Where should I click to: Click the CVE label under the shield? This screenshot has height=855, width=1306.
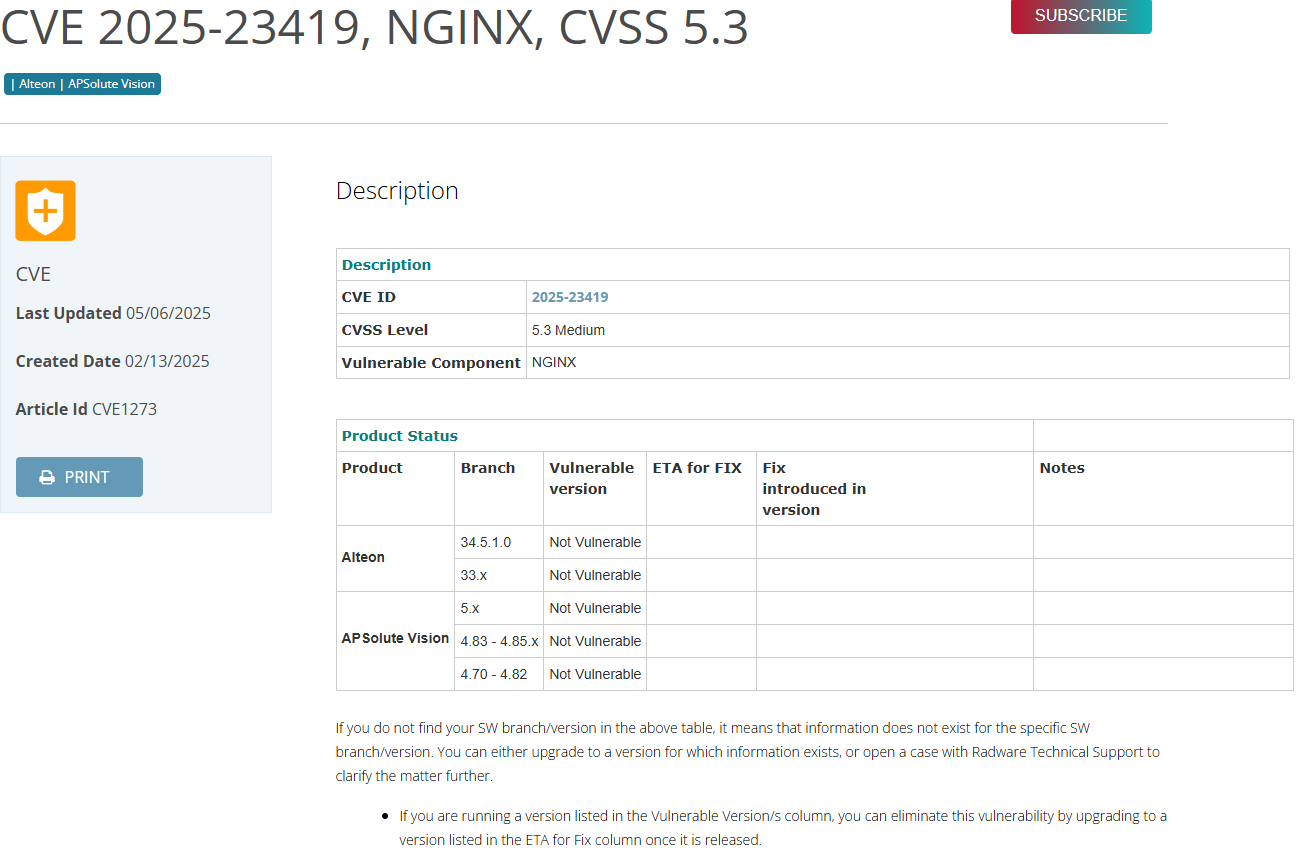33,274
